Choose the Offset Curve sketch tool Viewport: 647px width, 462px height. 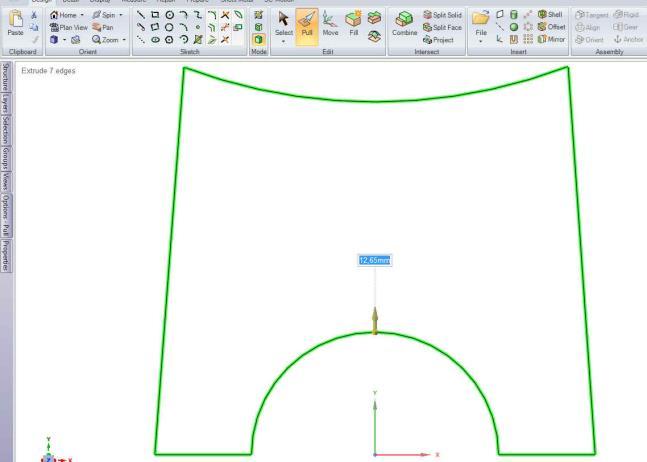click(x=212, y=28)
